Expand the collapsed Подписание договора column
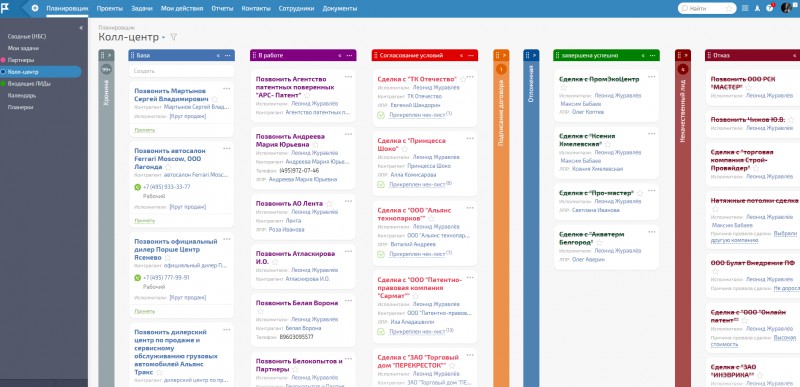This screenshot has width=800, height=387. point(505,55)
